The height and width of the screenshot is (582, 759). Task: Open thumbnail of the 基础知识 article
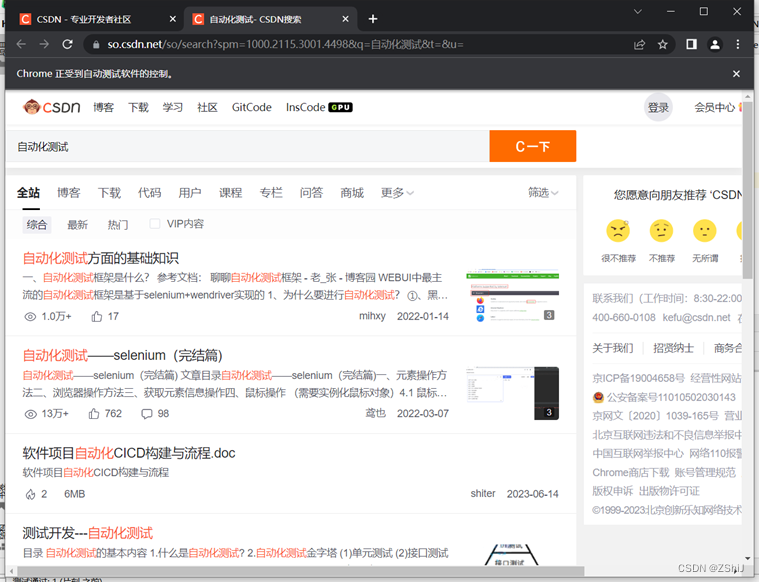[513, 296]
